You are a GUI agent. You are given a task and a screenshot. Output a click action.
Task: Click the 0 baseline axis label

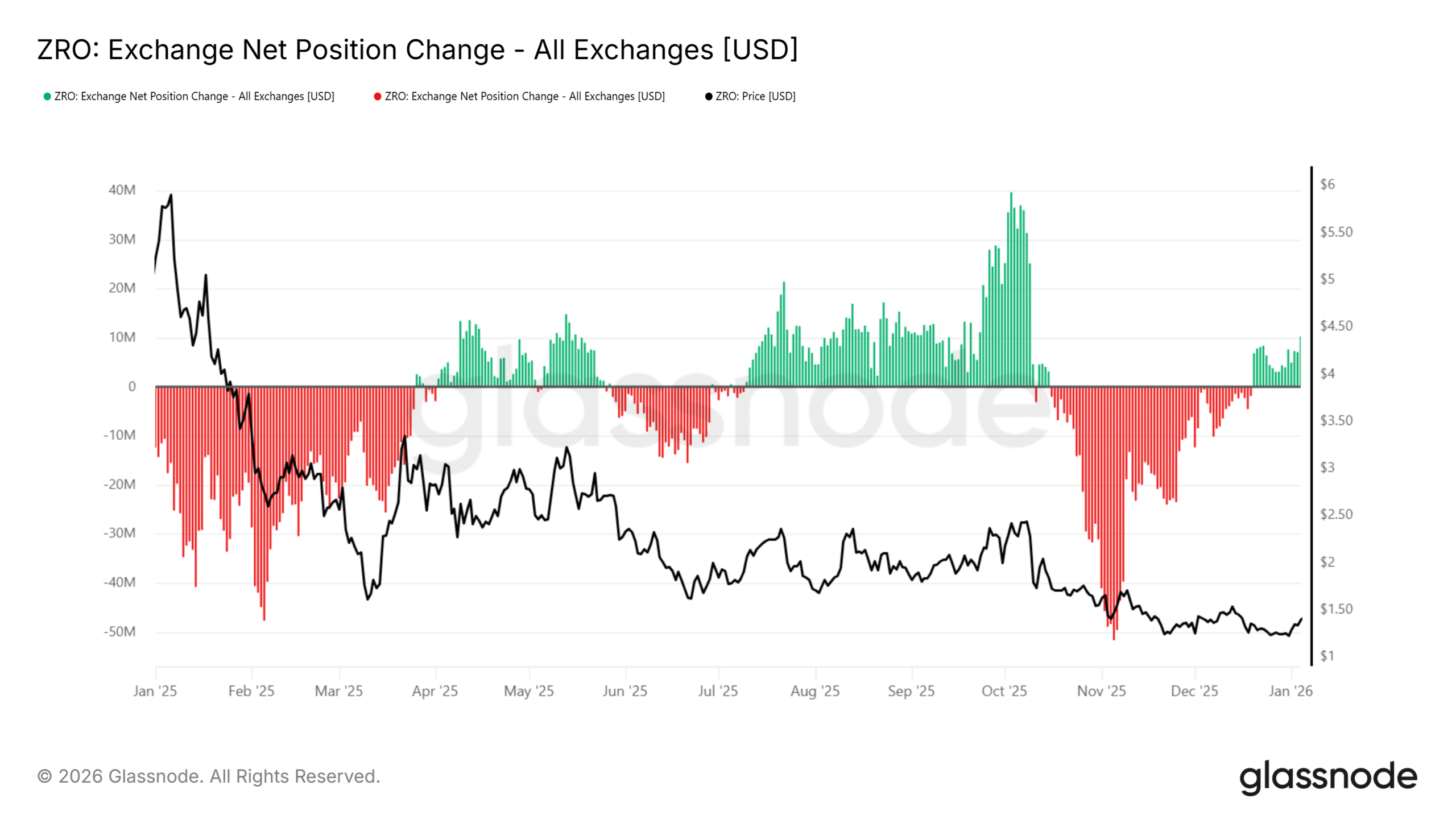(132, 387)
